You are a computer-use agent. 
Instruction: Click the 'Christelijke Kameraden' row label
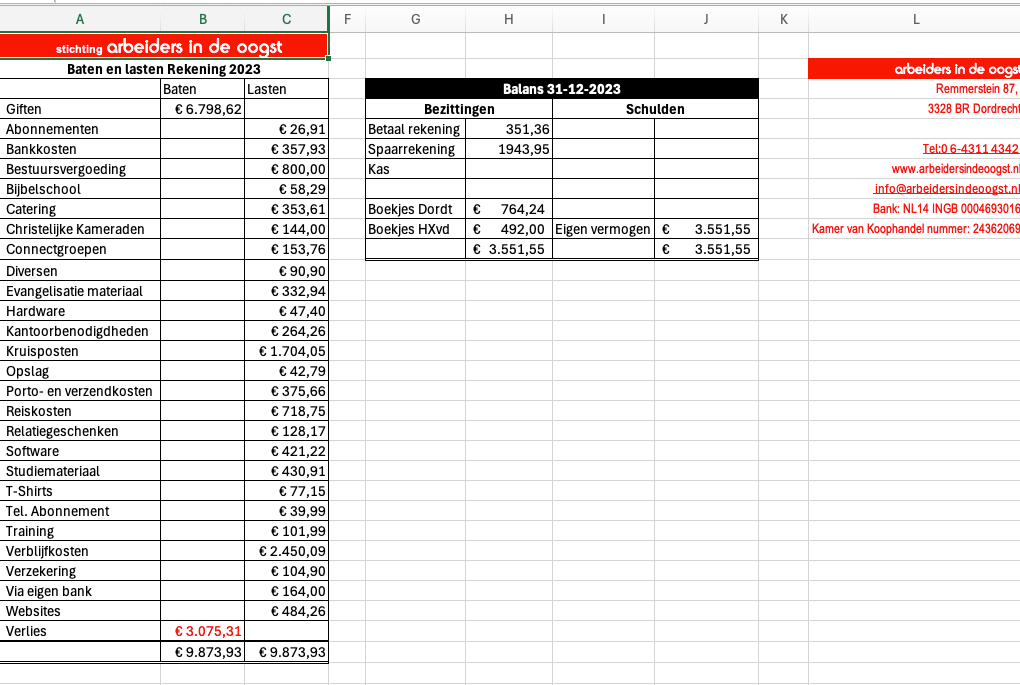(75, 230)
